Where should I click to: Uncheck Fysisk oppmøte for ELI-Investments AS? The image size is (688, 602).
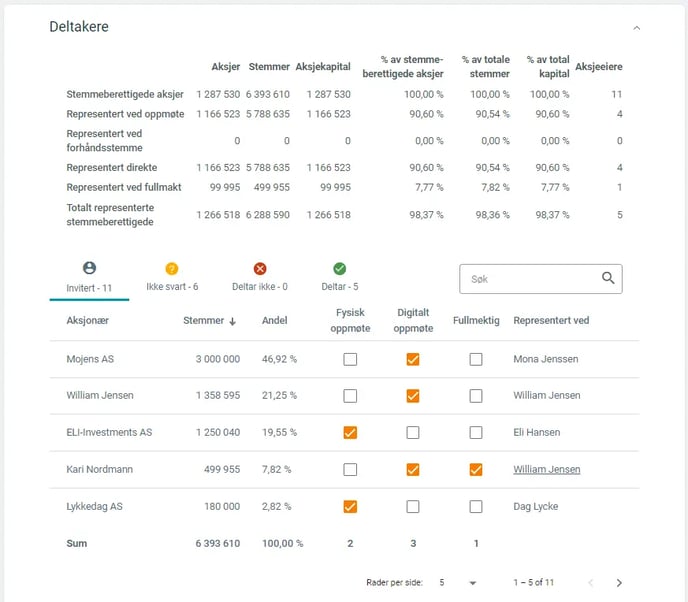point(350,433)
